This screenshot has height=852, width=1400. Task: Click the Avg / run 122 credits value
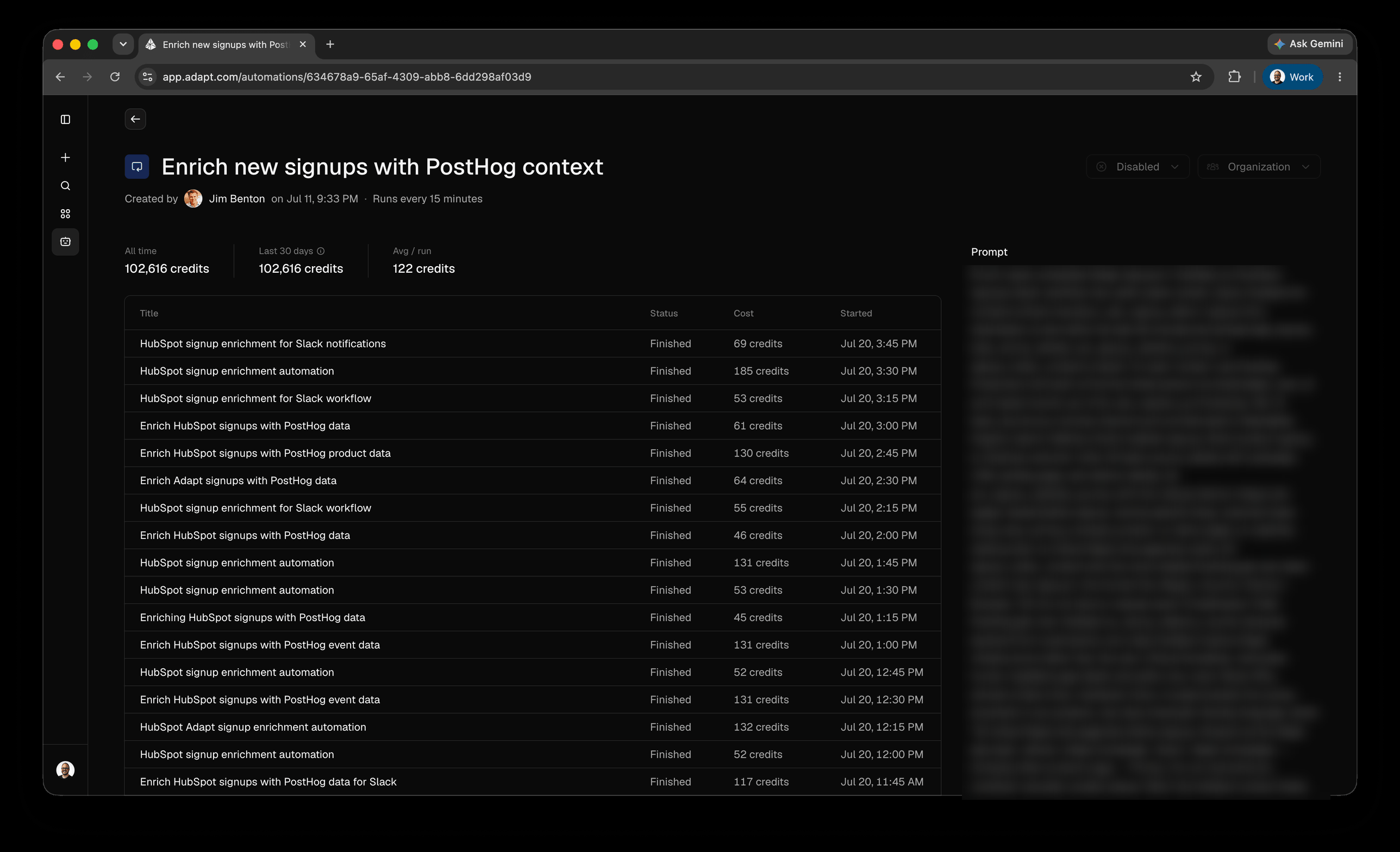(423, 268)
